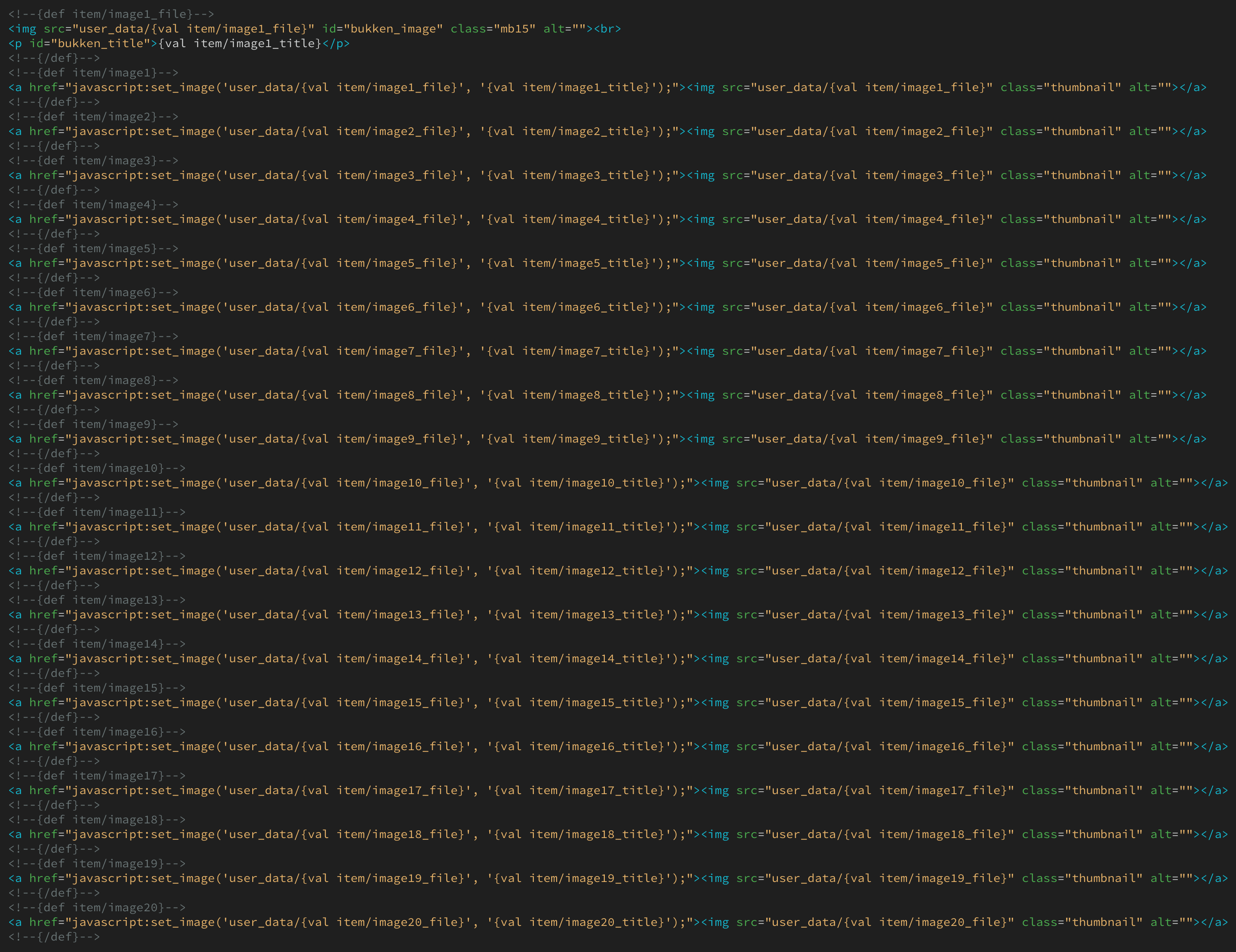Click the anchor line referencing image20_file

[618, 923]
